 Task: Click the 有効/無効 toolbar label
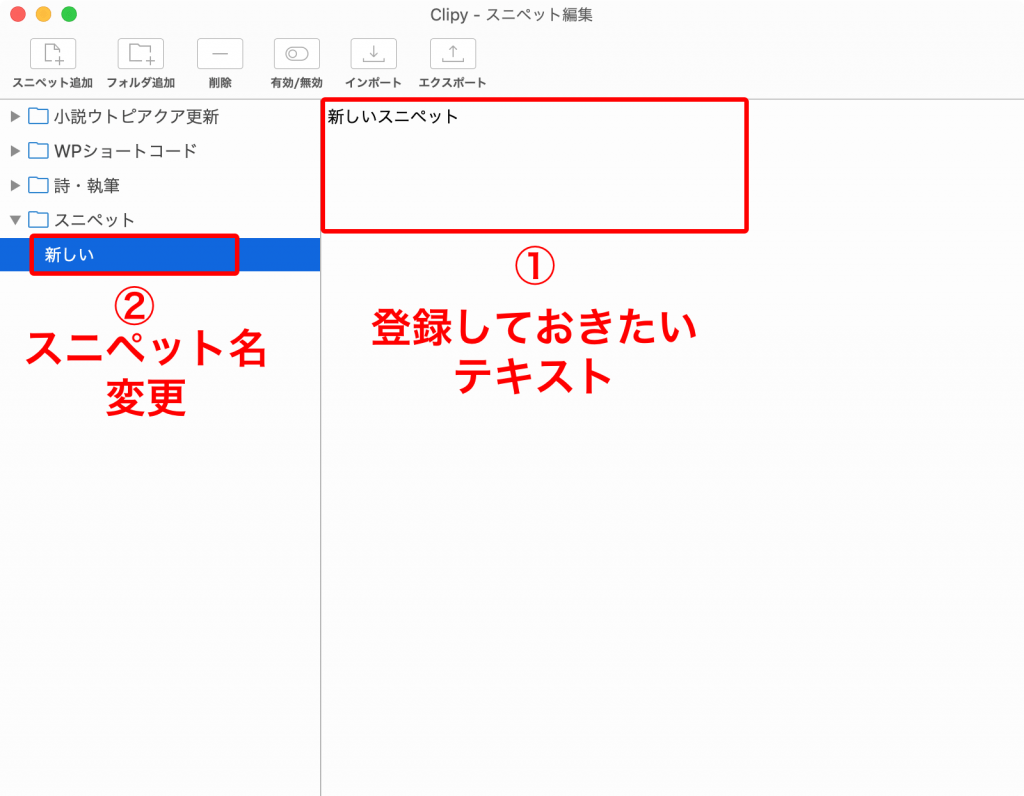pyautogui.click(x=296, y=83)
